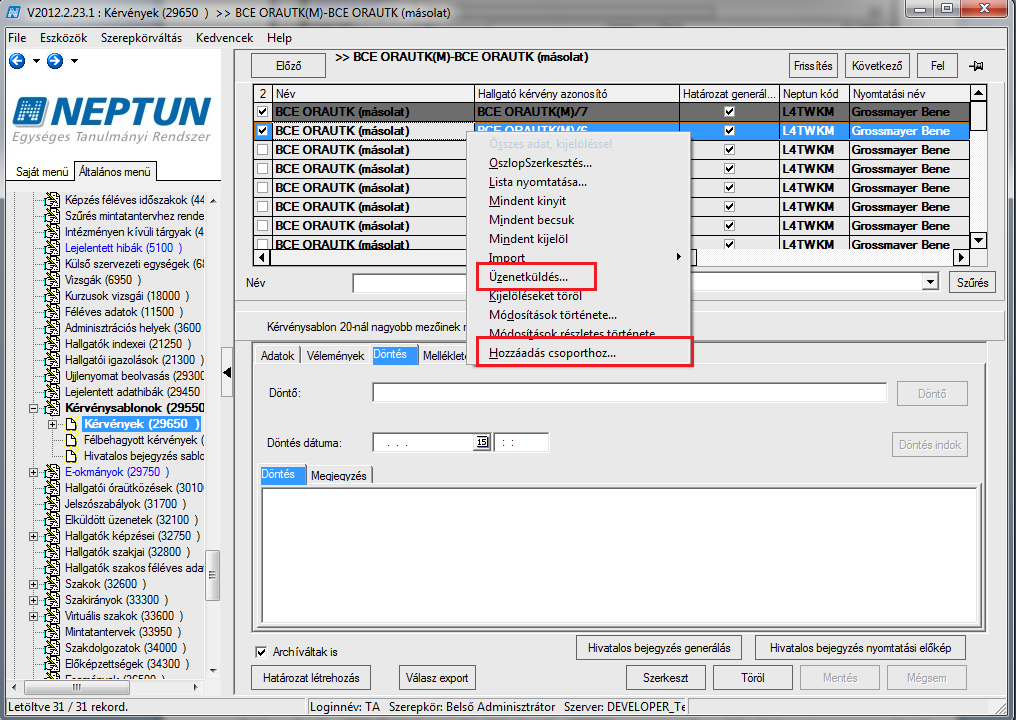Image resolution: width=1016 pixels, height=720 pixels.
Task: Check the sixth BCE ORAUTK (másolat) row
Action: [262, 207]
